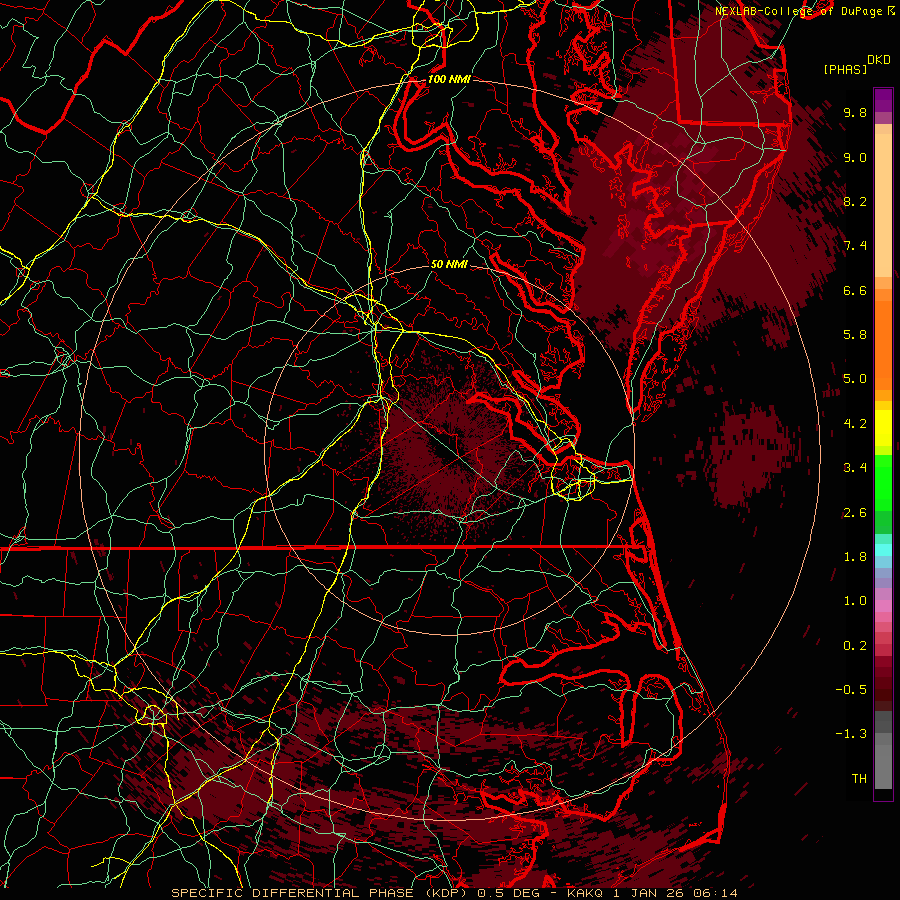Click the 8.2 value on the scale

855,201
